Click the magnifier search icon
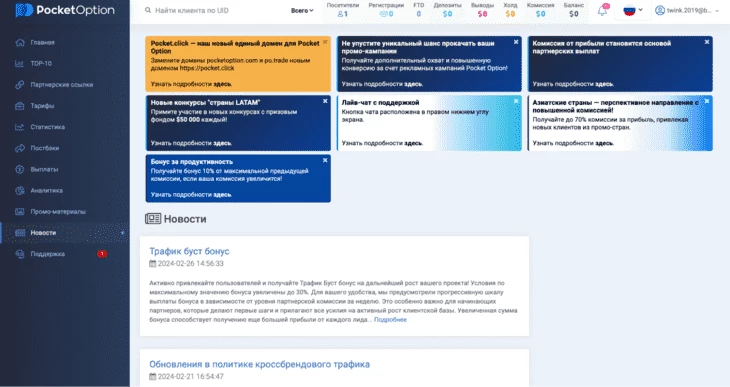Screen dimensions: 730x387 pos(148,10)
